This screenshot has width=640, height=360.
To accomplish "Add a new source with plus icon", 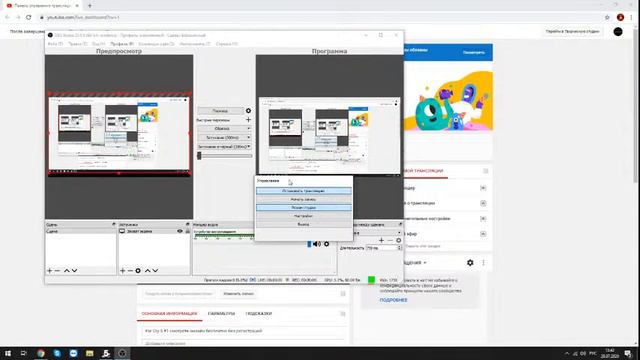I will pos(122,271).
